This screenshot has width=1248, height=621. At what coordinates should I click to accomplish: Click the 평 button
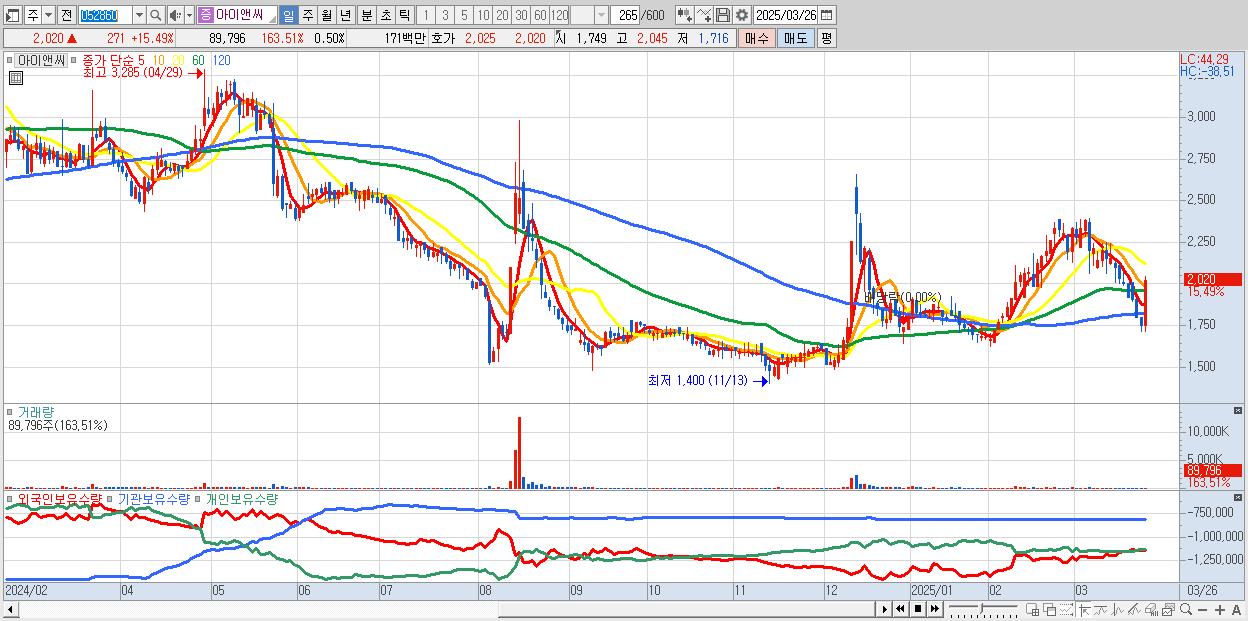click(826, 38)
